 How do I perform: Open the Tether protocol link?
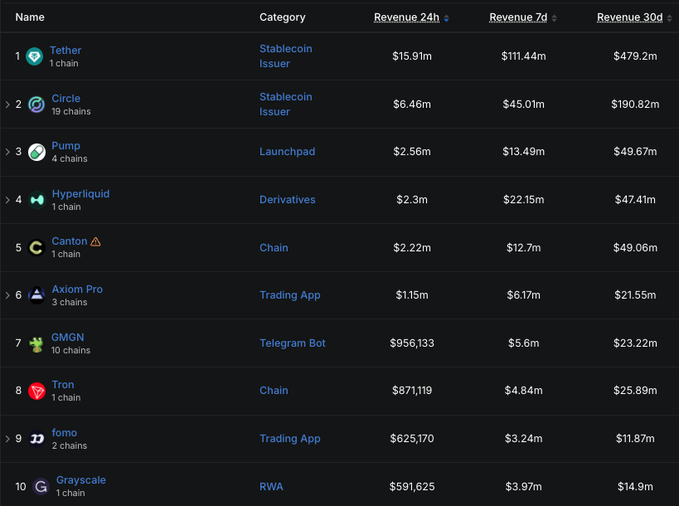(65, 50)
